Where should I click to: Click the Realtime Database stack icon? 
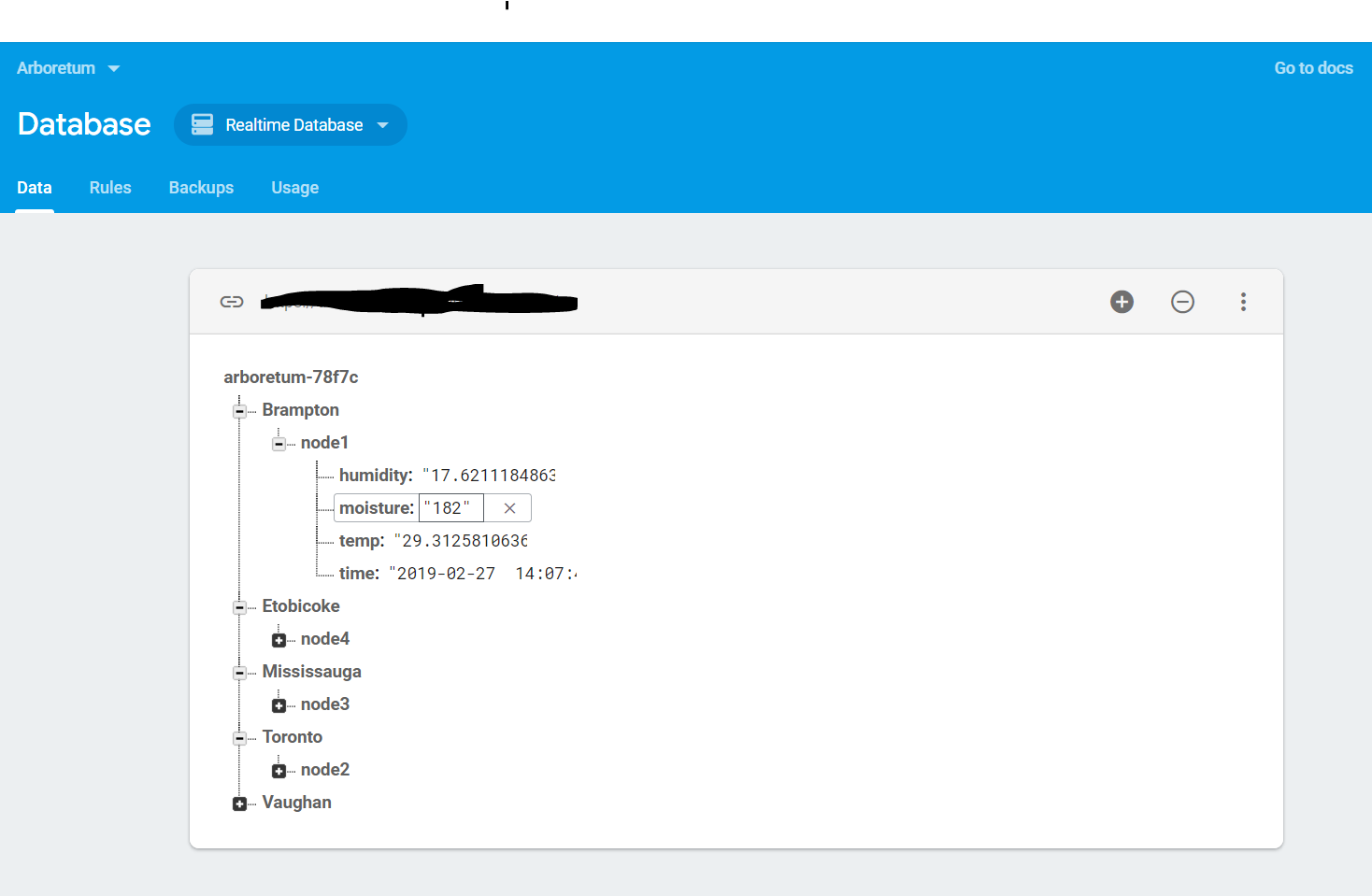point(202,124)
